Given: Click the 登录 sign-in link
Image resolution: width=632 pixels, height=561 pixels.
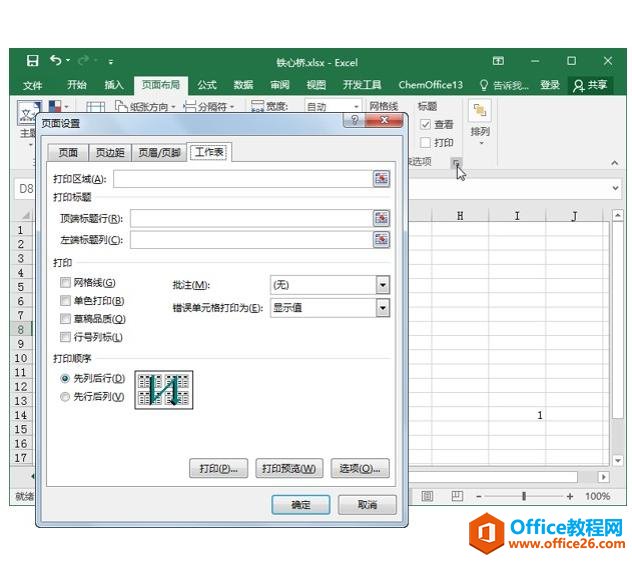Looking at the screenshot, I should tap(550, 85).
